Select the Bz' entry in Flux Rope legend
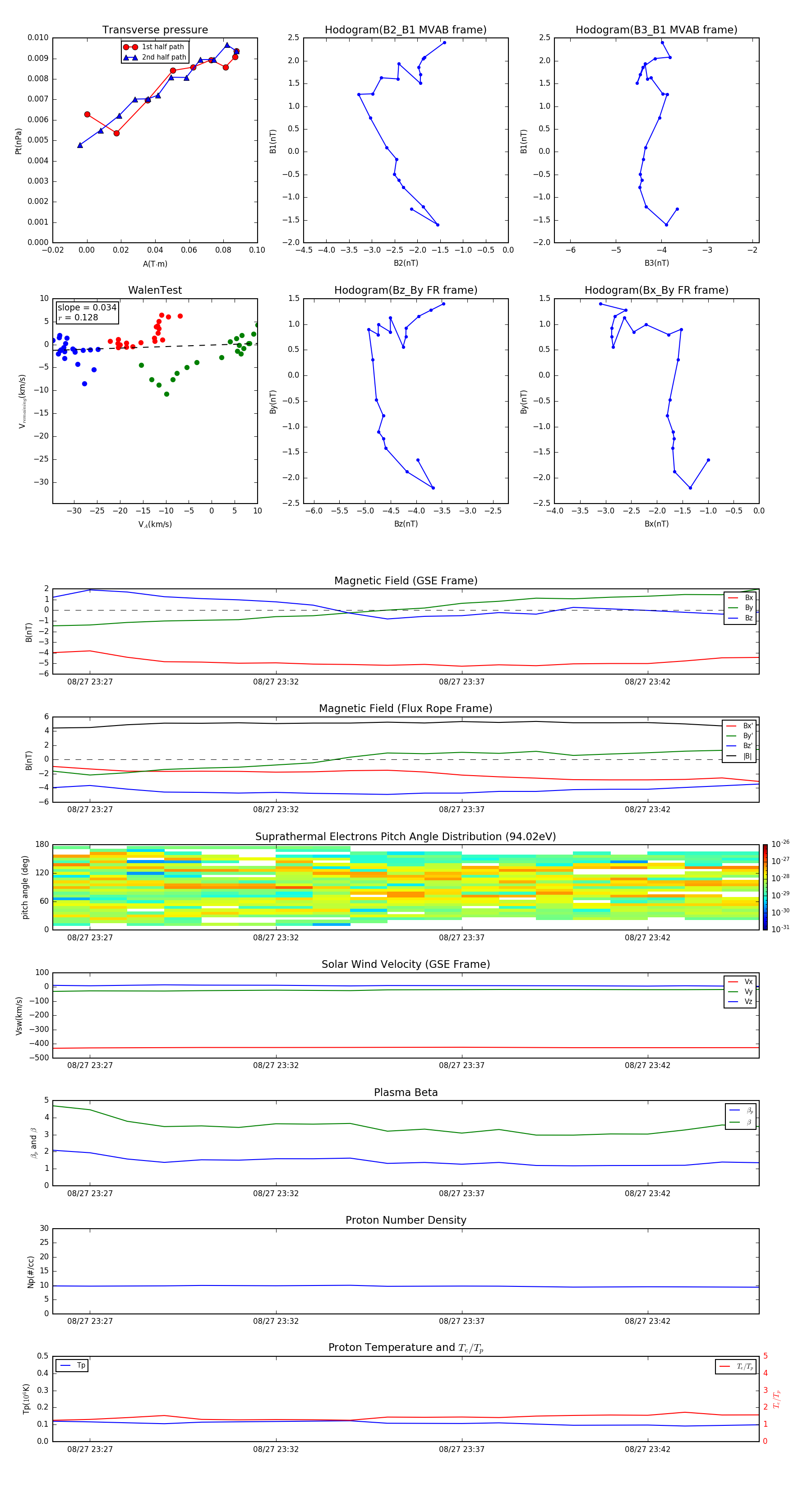Image resolution: width=812 pixels, height=1489 pixels. (740, 746)
